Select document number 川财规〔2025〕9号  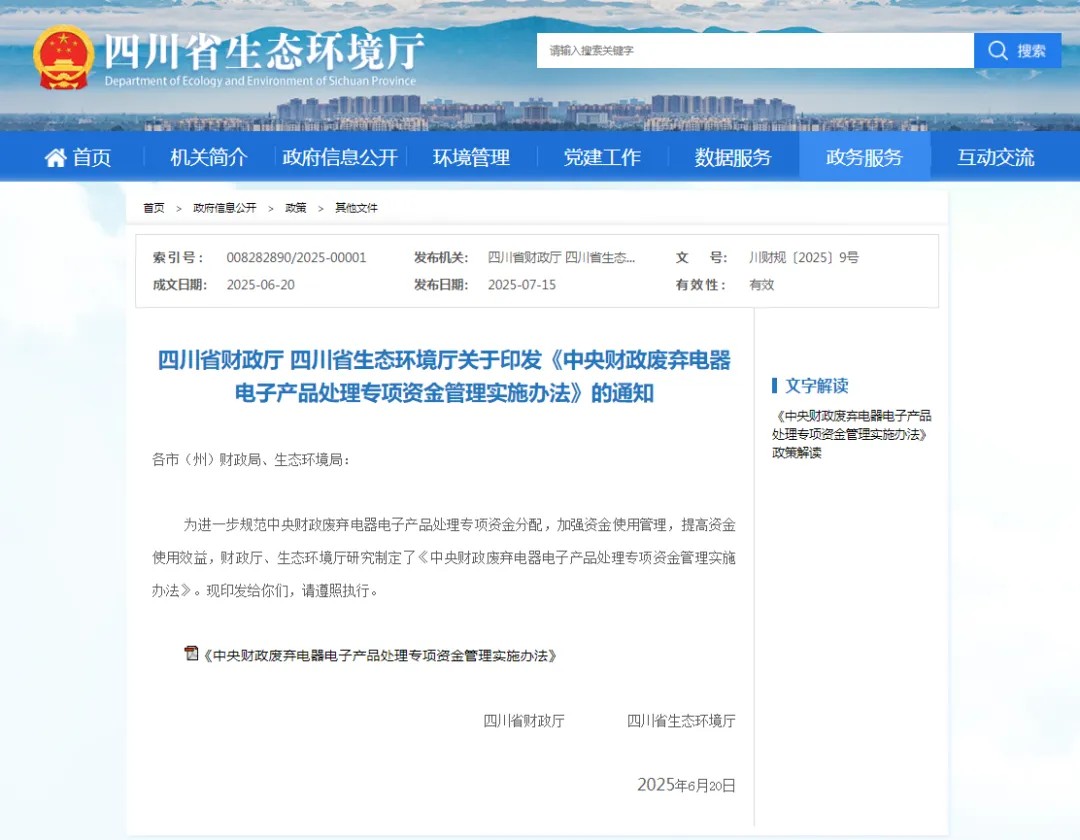(x=804, y=258)
